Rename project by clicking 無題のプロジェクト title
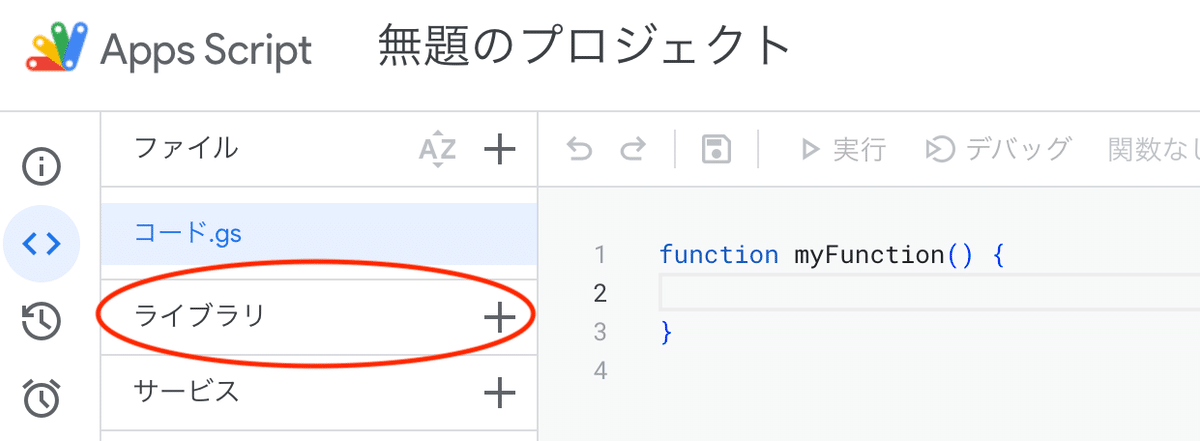The width and height of the screenshot is (1200, 441). click(585, 47)
